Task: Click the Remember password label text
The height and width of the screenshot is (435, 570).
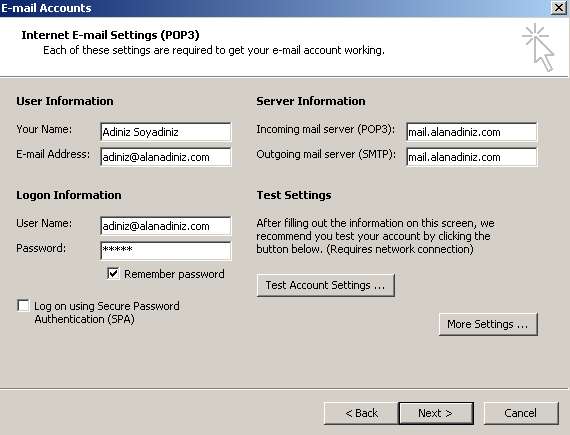Action: (x=174, y=274)
